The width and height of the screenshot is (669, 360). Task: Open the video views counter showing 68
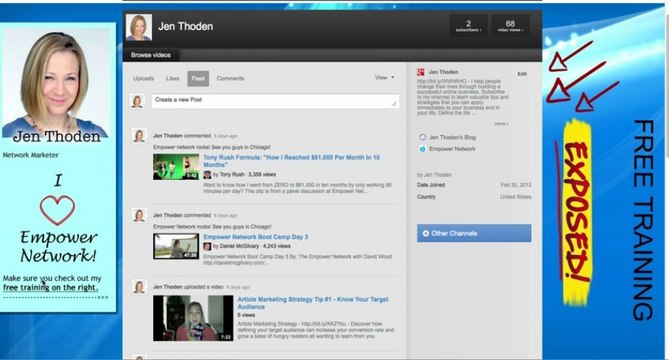tap(510, 26)
